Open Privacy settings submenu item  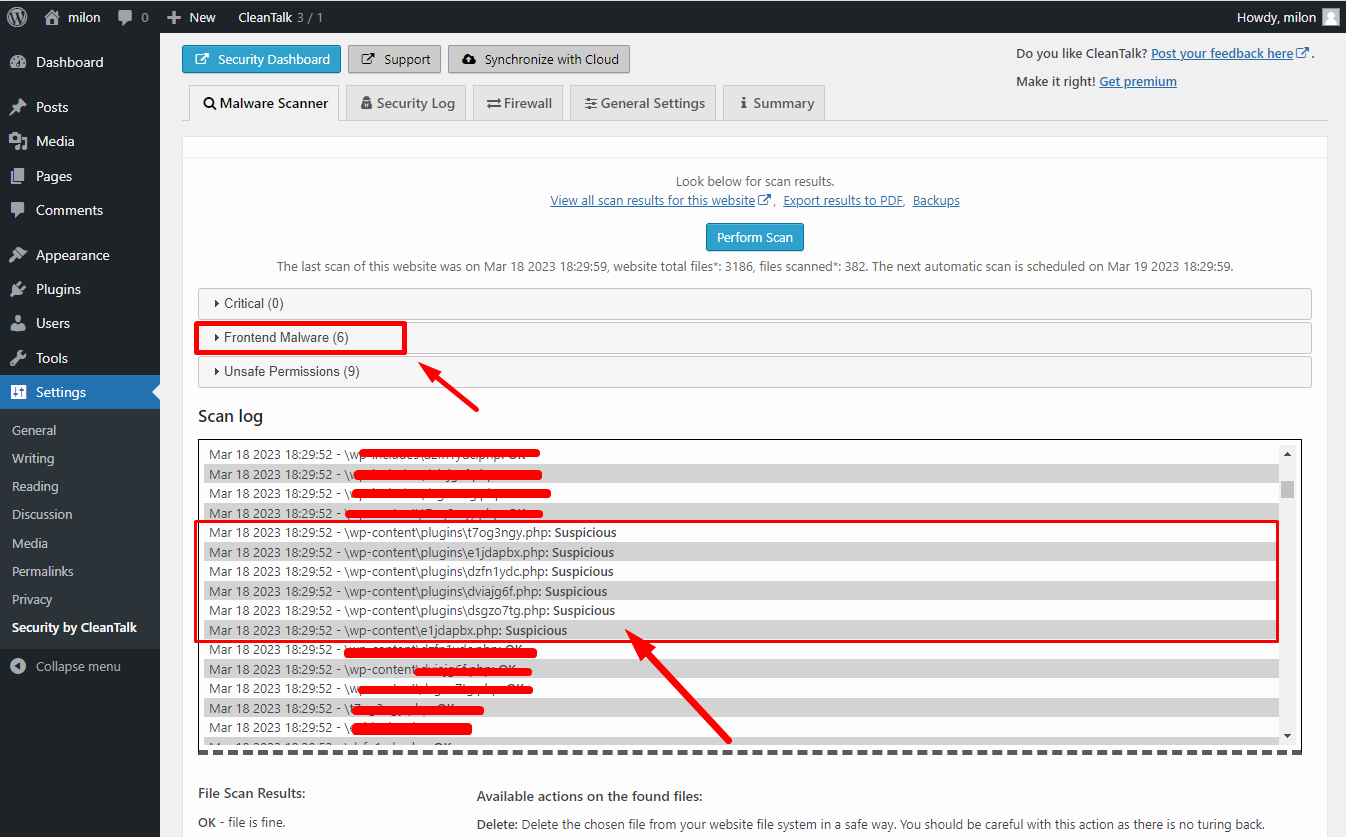click(32, 599)
